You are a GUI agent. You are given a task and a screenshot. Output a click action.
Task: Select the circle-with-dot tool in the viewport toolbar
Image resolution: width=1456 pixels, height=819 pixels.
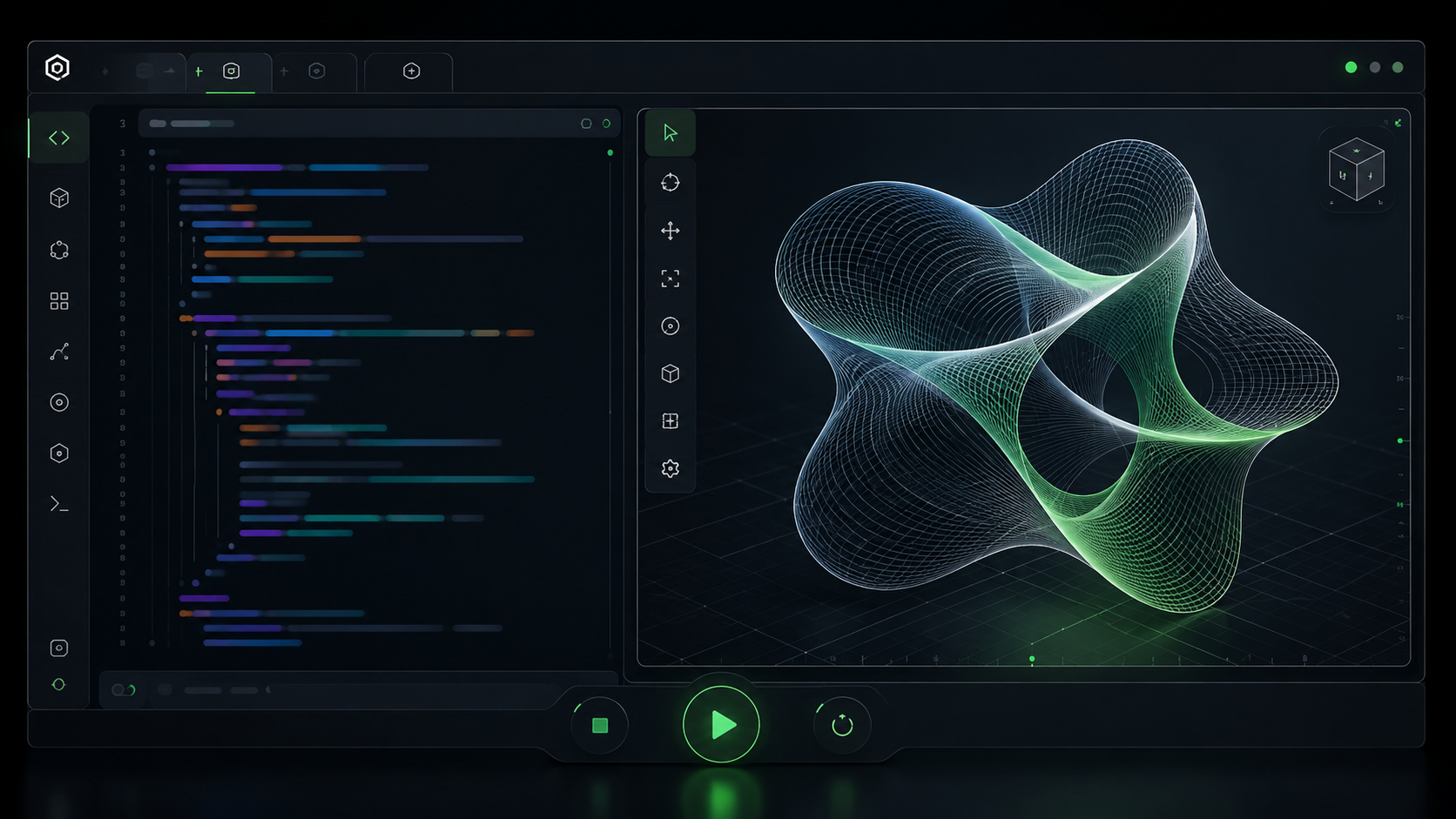click(670, 326)
